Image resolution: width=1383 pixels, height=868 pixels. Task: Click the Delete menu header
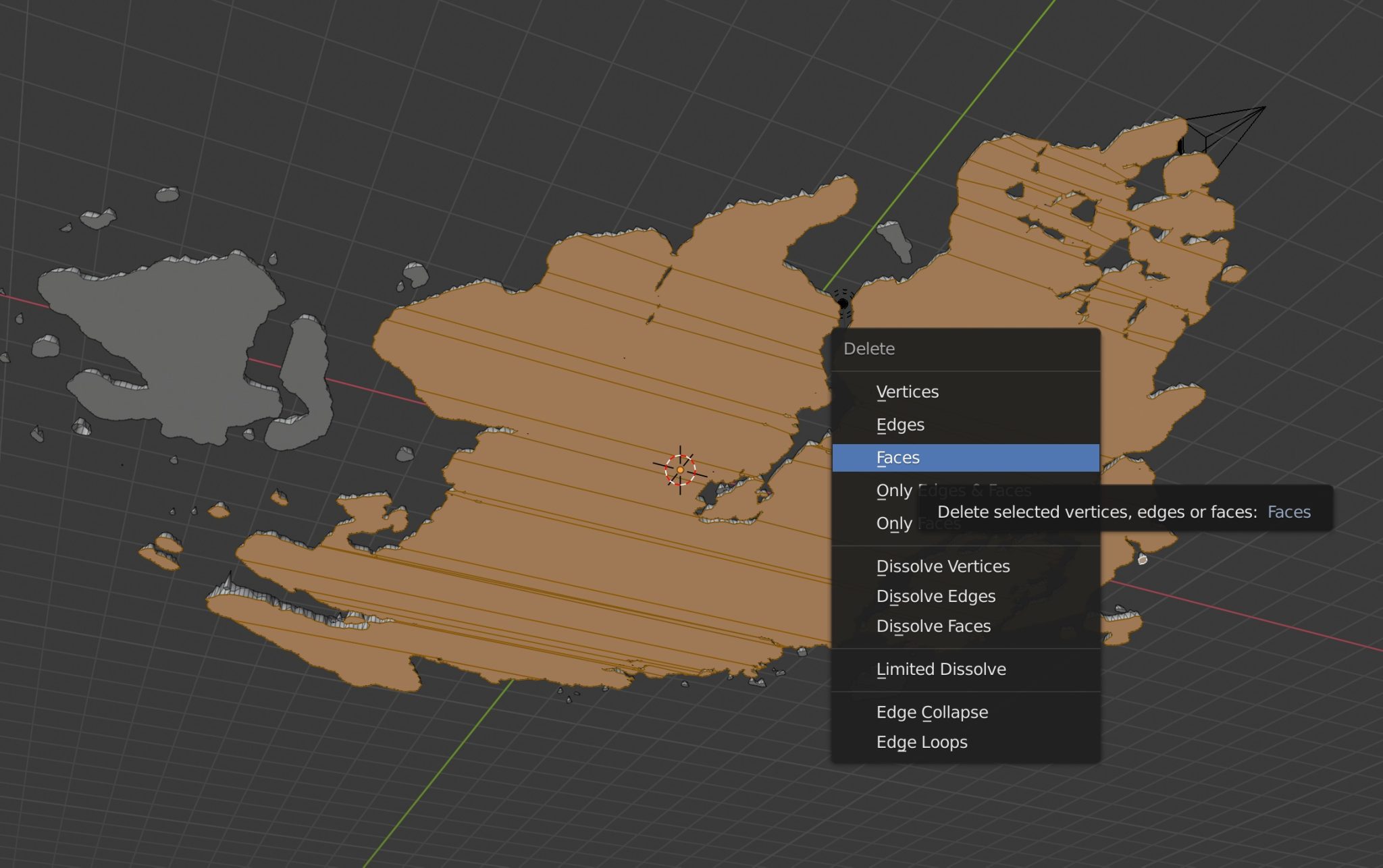869,349
